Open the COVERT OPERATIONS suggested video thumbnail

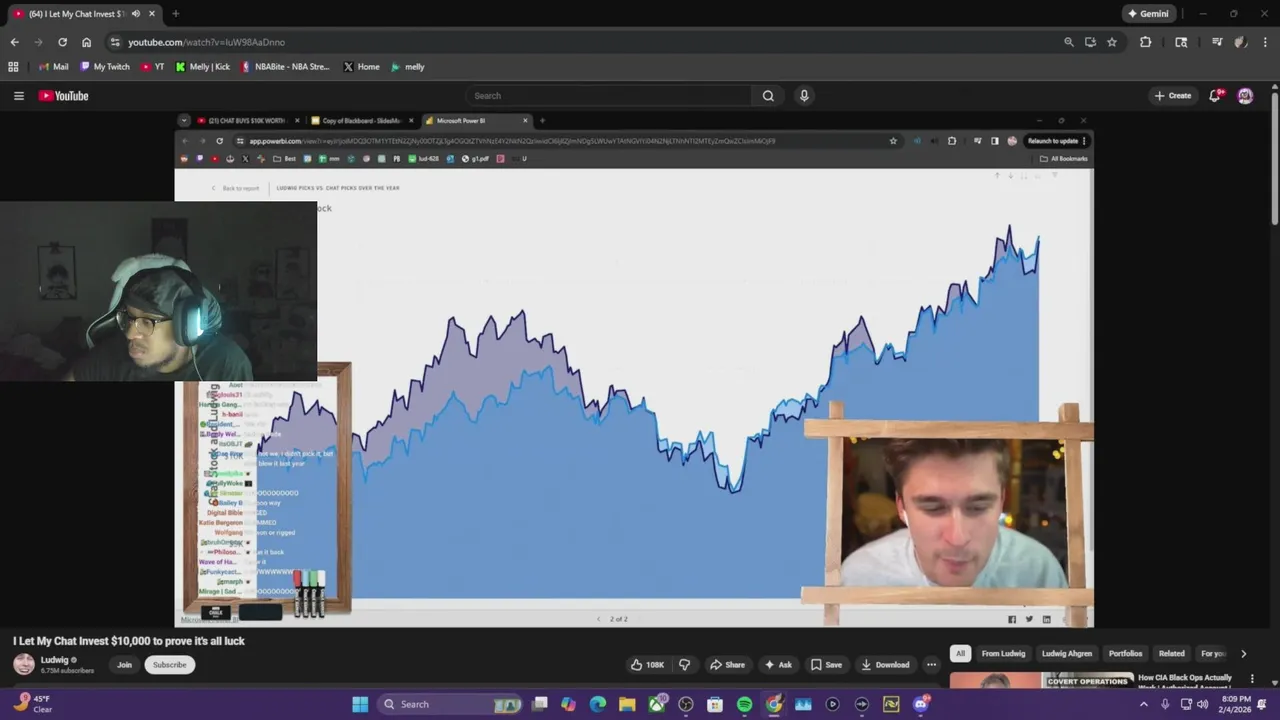click(1040, 681)
